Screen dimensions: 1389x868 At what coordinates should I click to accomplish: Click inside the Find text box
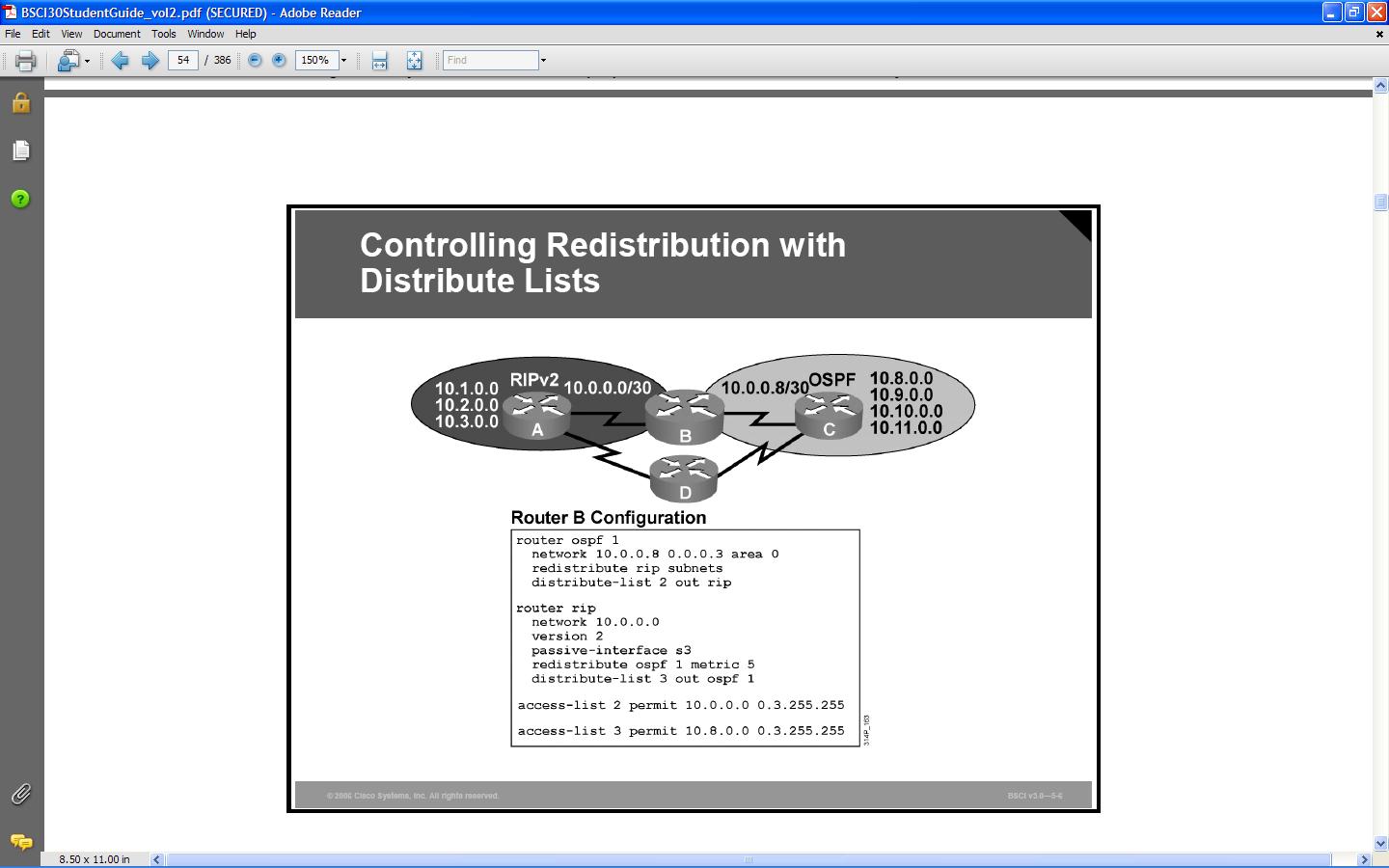[490, 60]
